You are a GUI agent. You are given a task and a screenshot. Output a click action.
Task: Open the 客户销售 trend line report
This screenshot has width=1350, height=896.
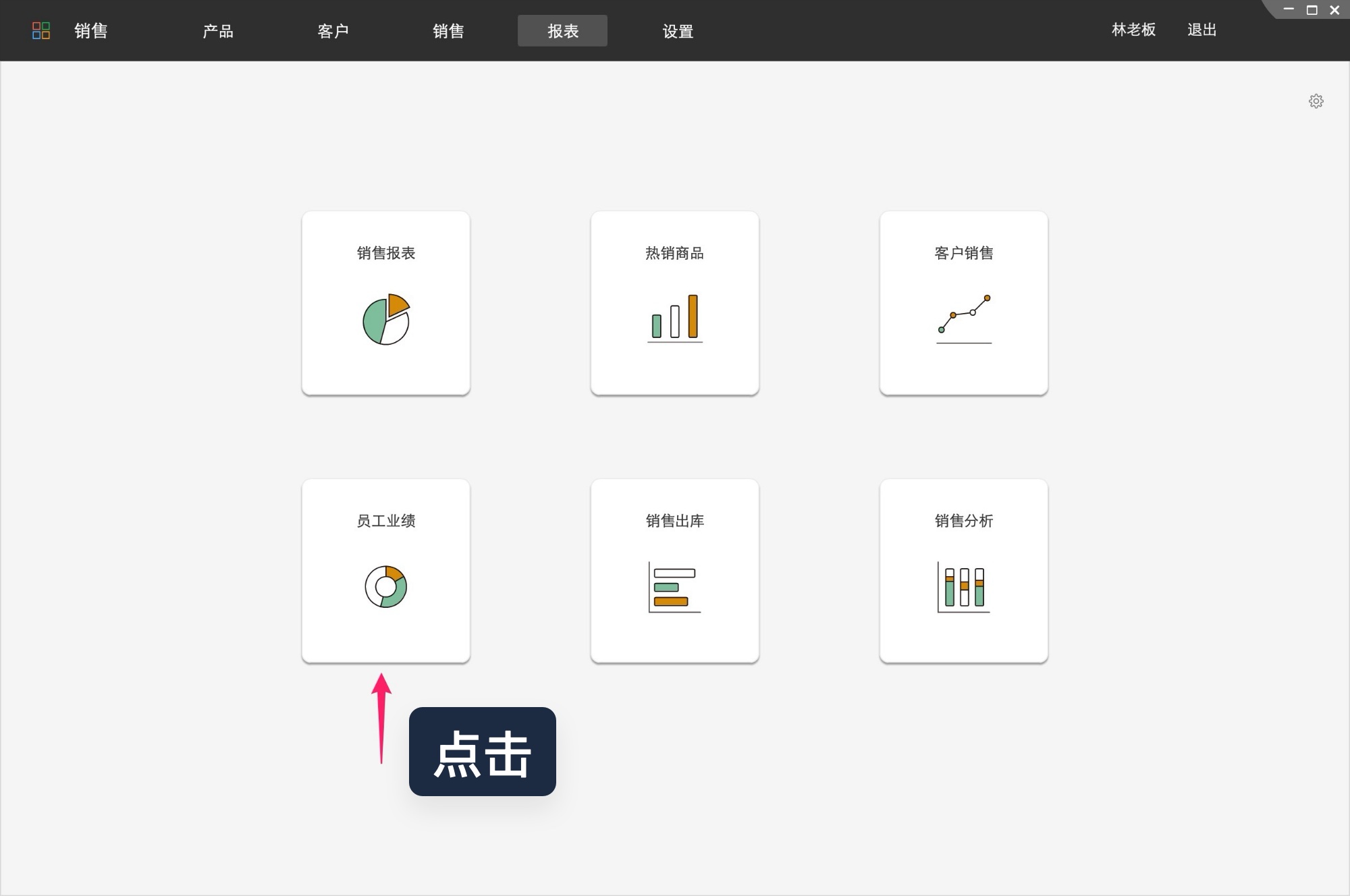[963, 302]
